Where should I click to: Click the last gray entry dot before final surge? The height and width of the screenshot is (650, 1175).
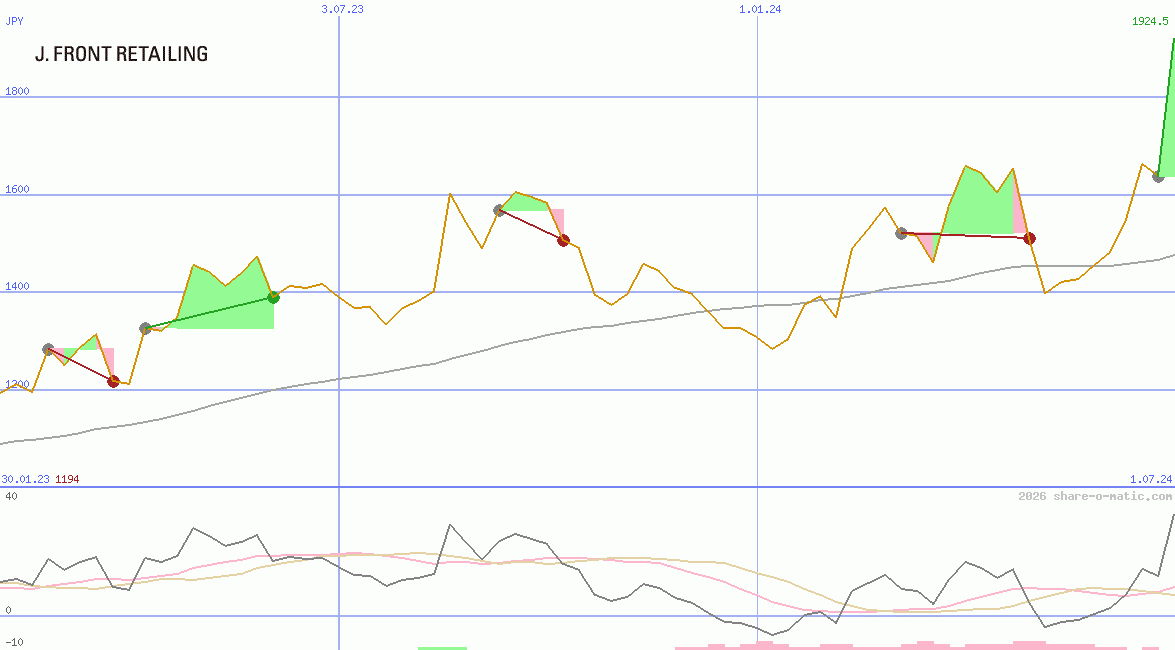coord(1158,177)
